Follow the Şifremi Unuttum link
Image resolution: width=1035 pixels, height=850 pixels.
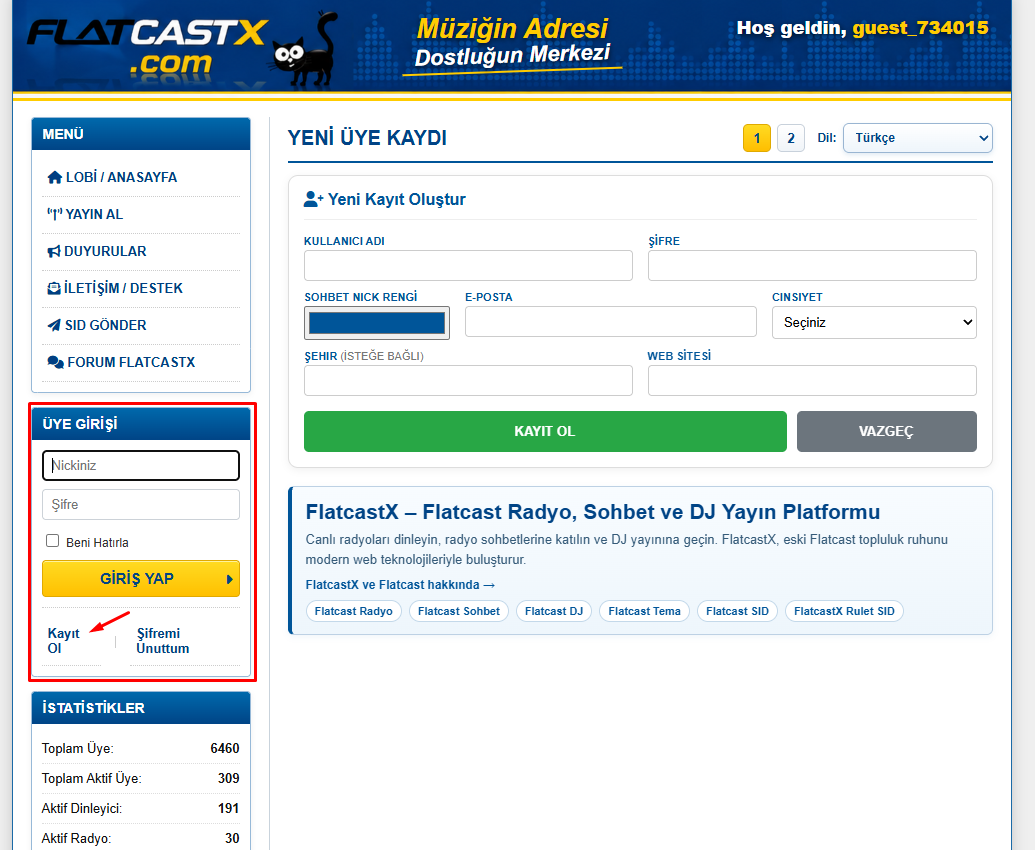tap(162, 640)
